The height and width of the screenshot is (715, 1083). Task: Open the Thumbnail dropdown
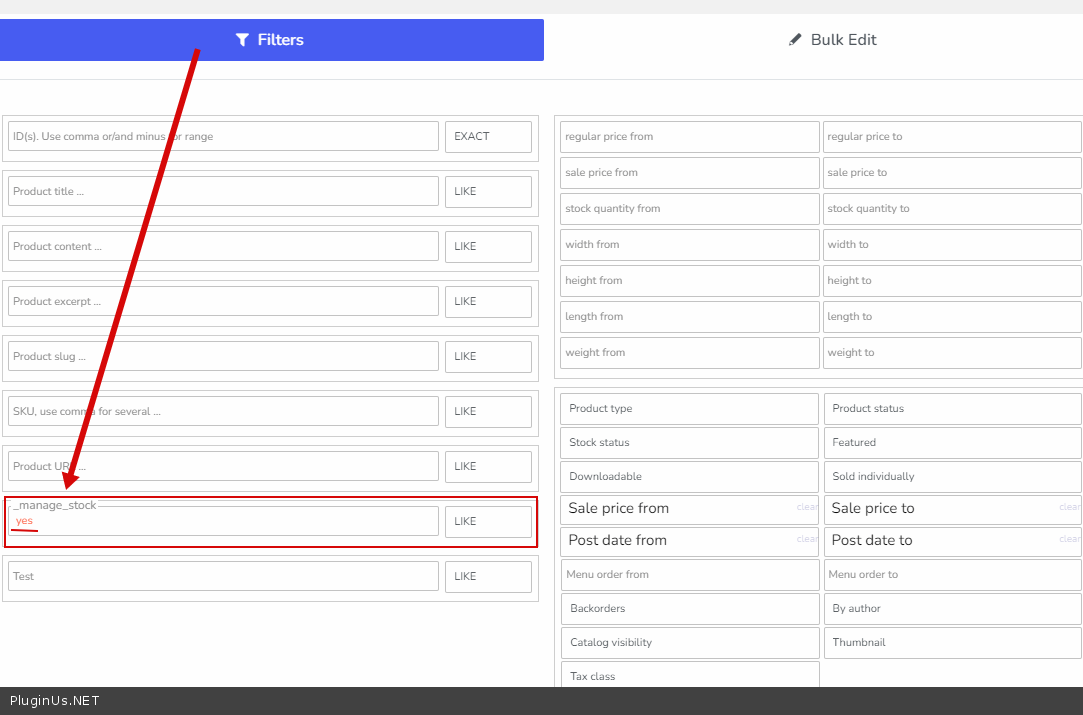point(952,643)
